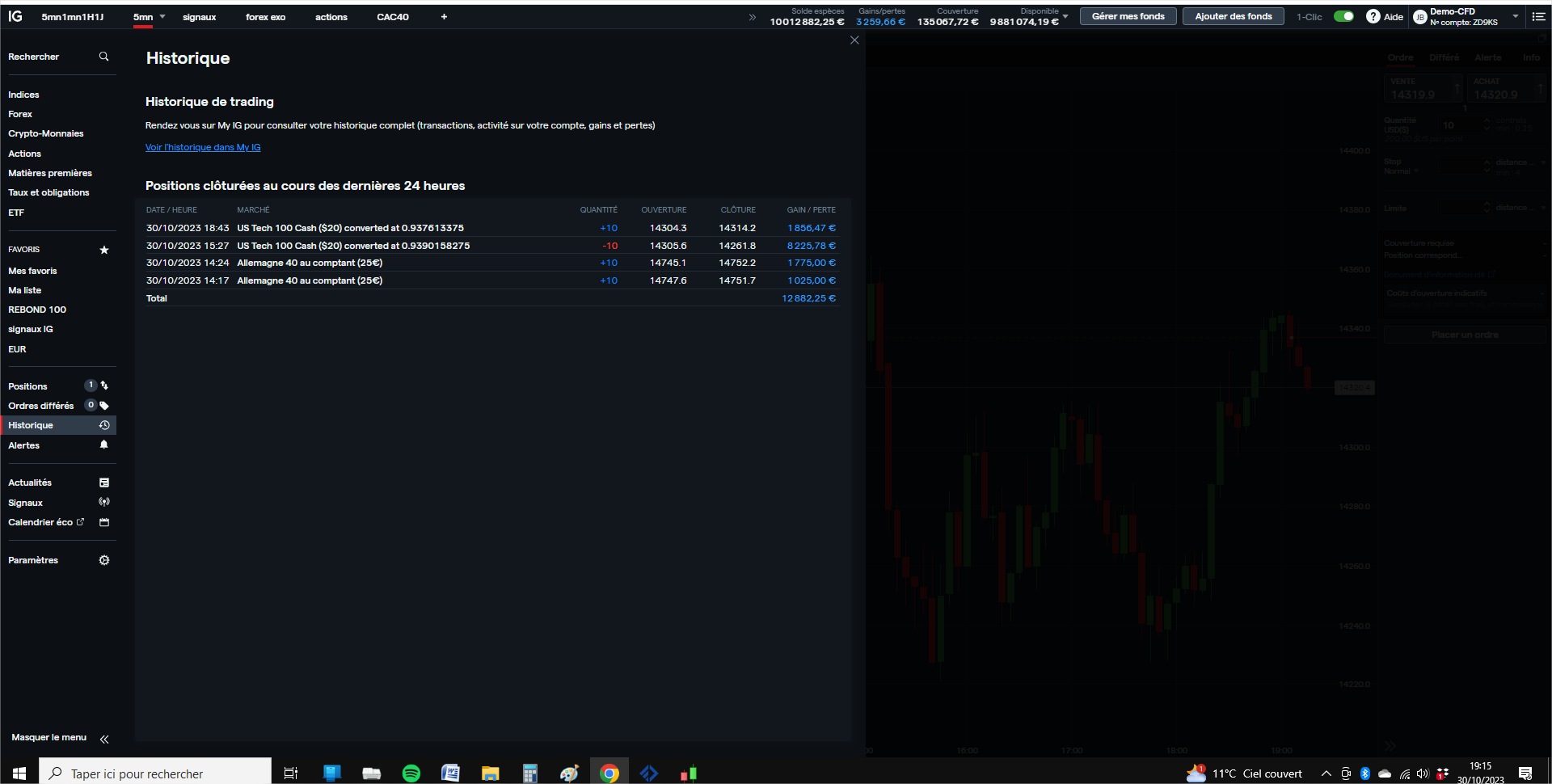Toggle the 1-Clic trading switch
The width and height of the screenshot is (1552, 784).
(1343, 16)
